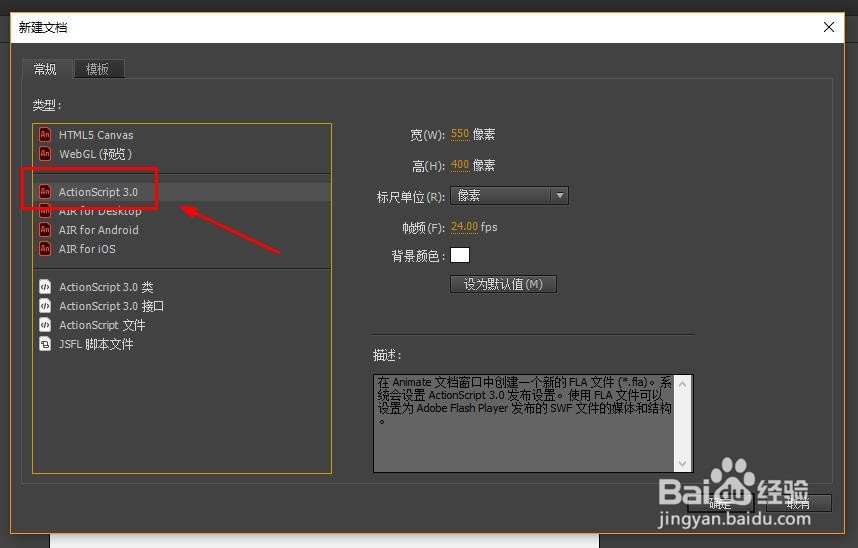Click the height value 400
Image resolution: width=858 pixels, height=548 pixels.
pyautogui.click(x=460, y=164)
